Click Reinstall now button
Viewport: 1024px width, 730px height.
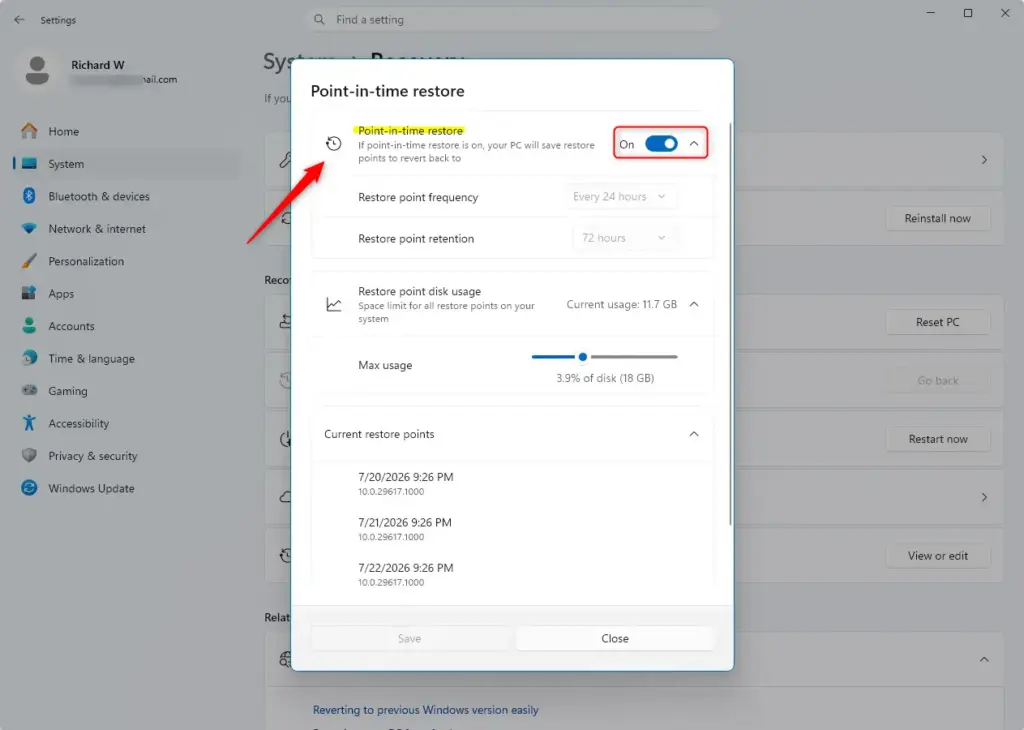[937, 218]
